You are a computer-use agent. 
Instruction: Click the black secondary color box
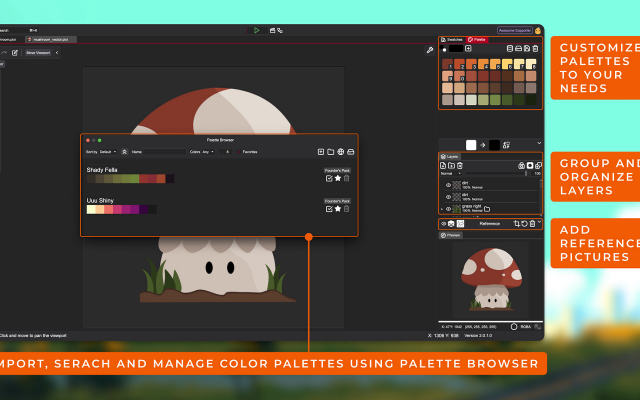pos(494,145)
